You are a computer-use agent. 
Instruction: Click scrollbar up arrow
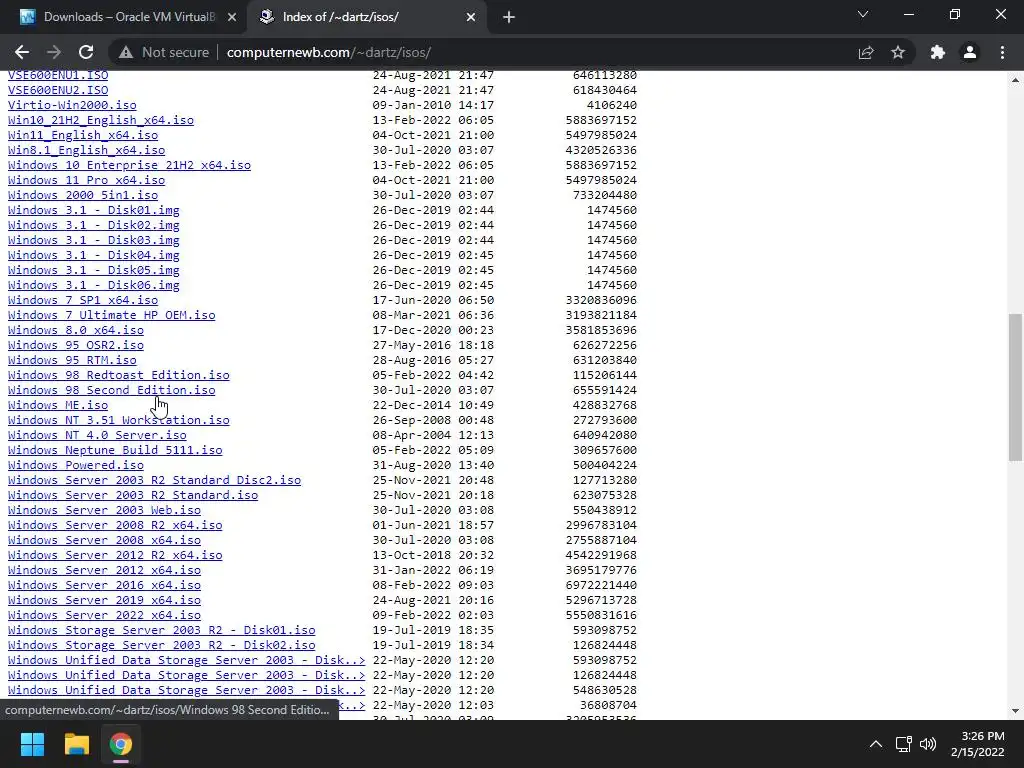point(1015,80)
